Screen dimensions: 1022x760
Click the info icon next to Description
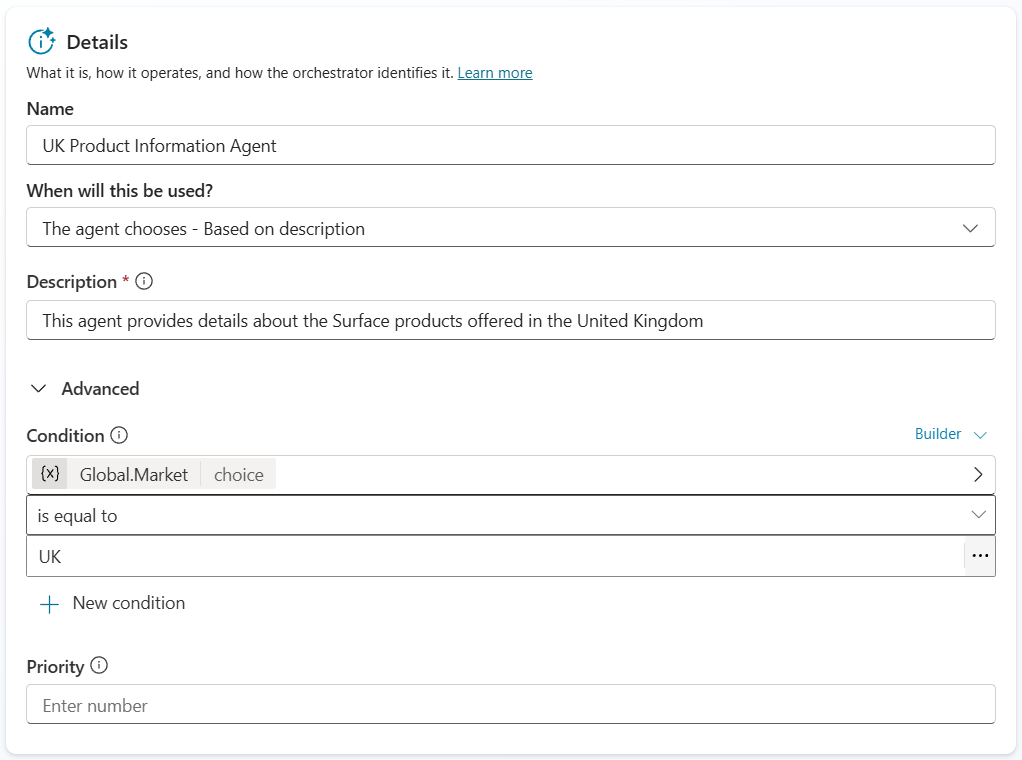(x=144, y=282)
